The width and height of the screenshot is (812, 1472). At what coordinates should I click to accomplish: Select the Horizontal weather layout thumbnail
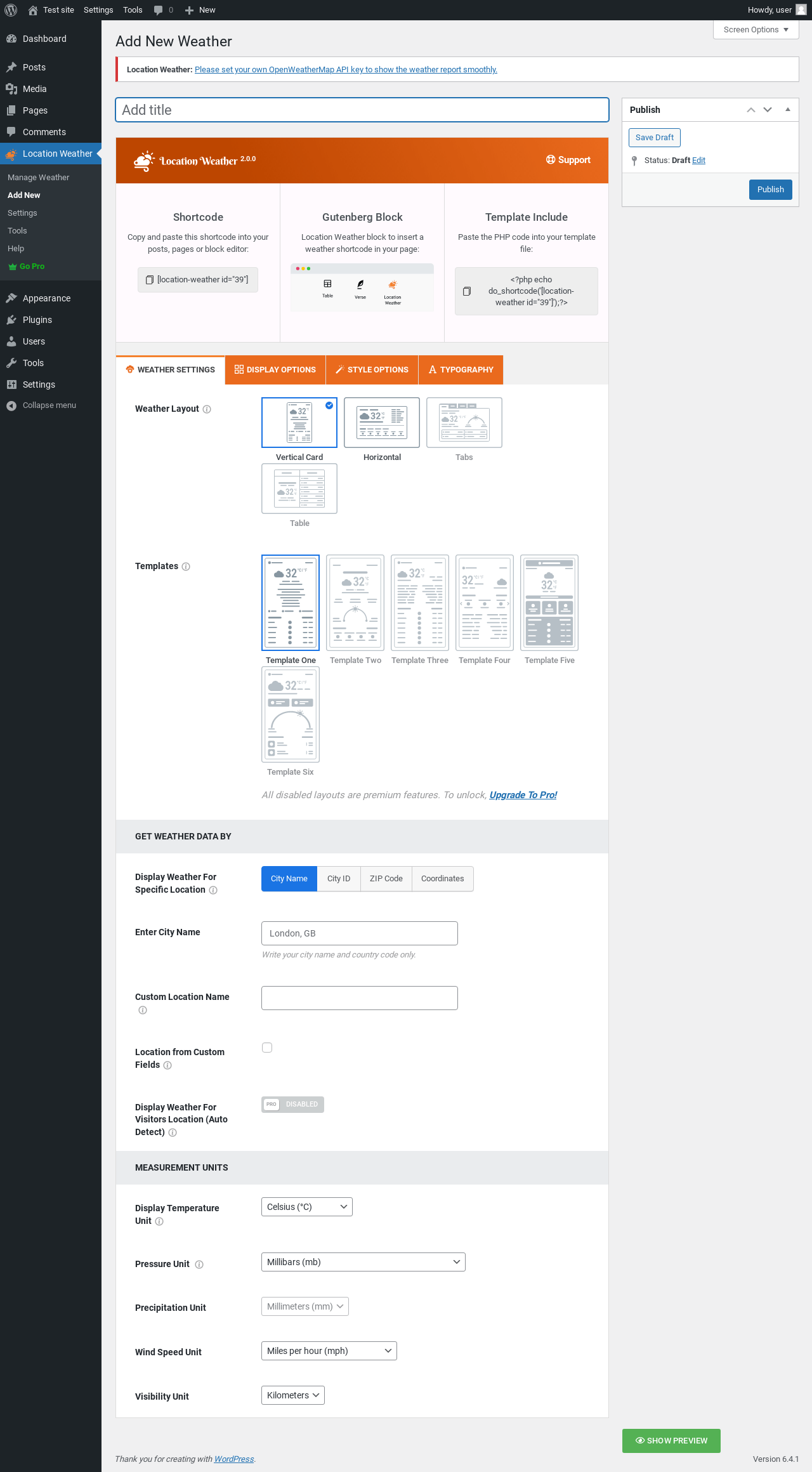[x=382, y=423]
